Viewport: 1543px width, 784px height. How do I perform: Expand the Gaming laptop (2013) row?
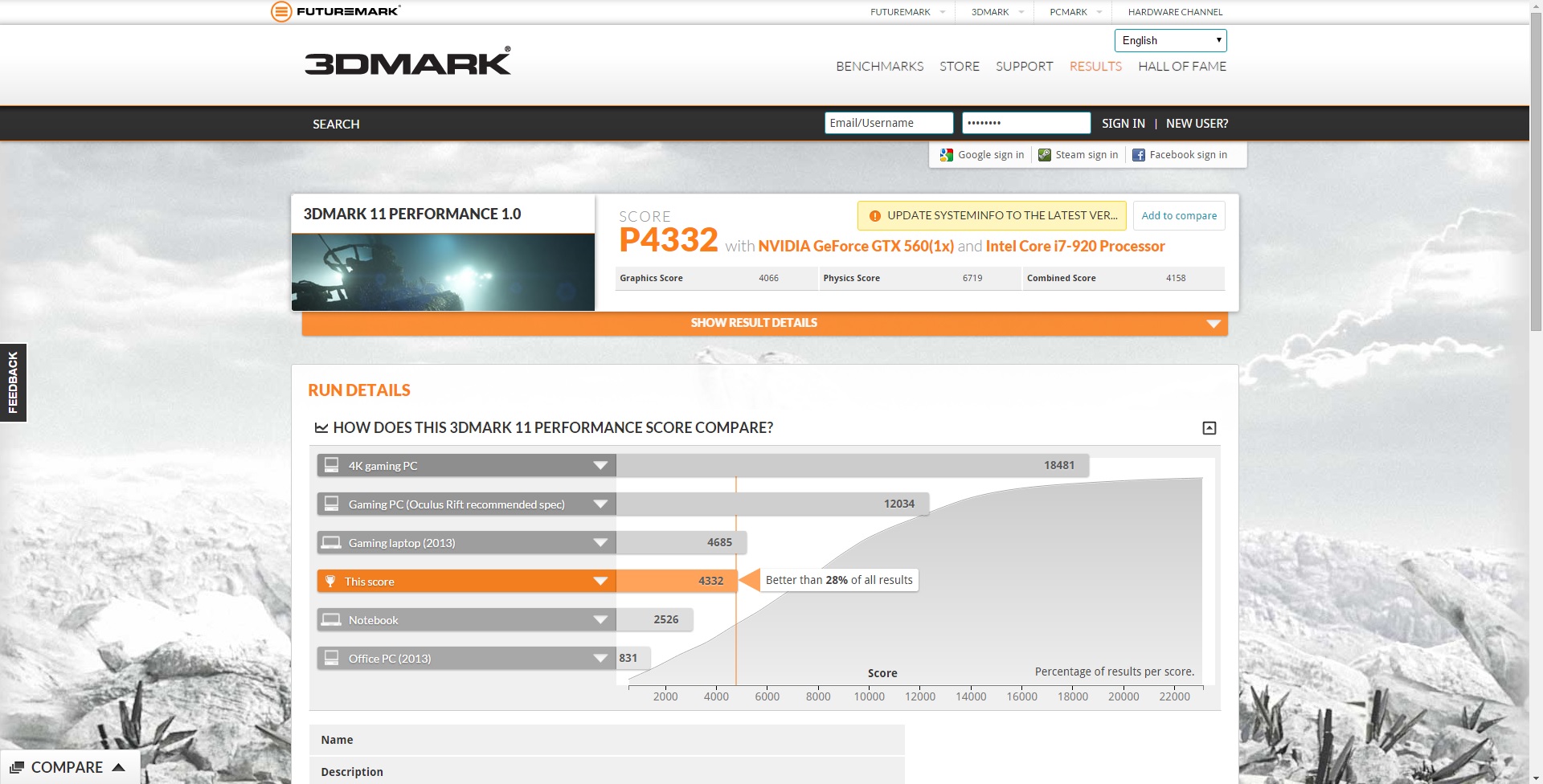pyautogui.click(x=600, y=543)
